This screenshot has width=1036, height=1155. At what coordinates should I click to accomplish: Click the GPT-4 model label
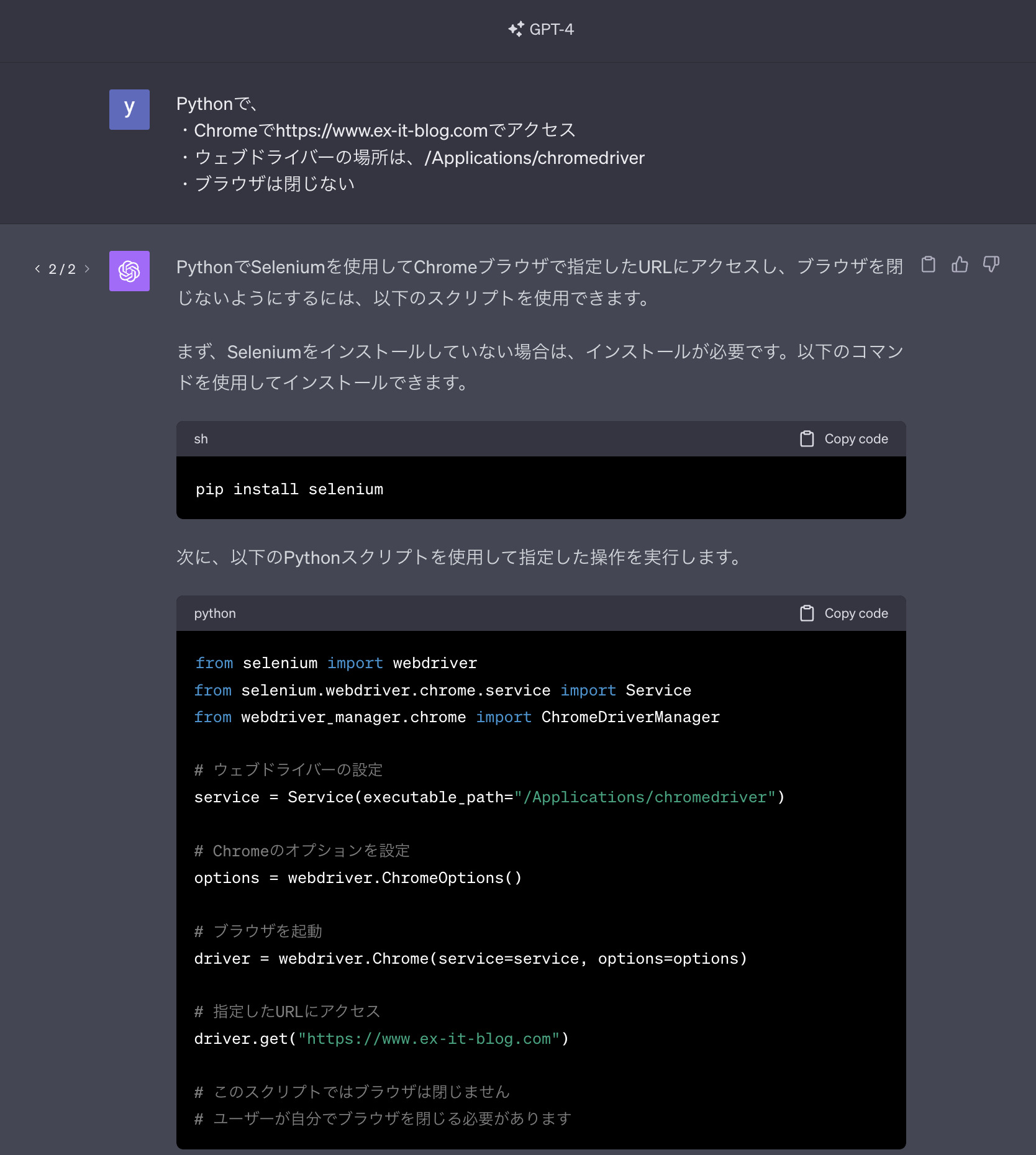[x=552, y=29]
